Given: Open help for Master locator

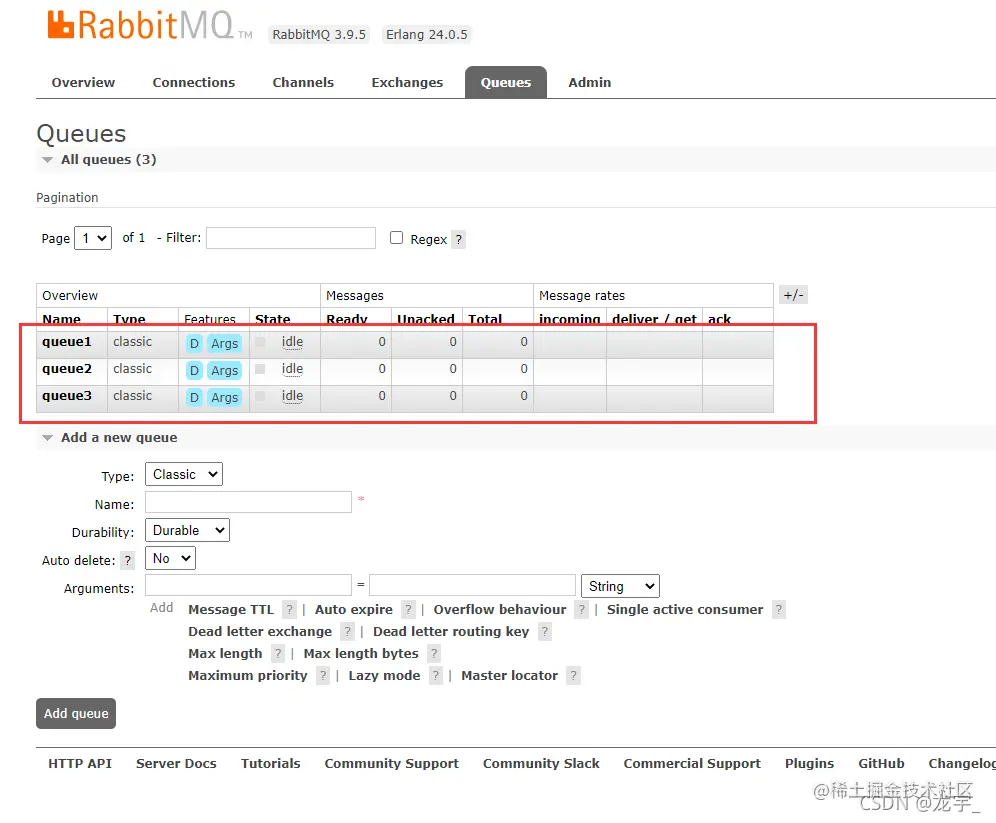Looking at the screenshot, I should [x=573, y=676].
